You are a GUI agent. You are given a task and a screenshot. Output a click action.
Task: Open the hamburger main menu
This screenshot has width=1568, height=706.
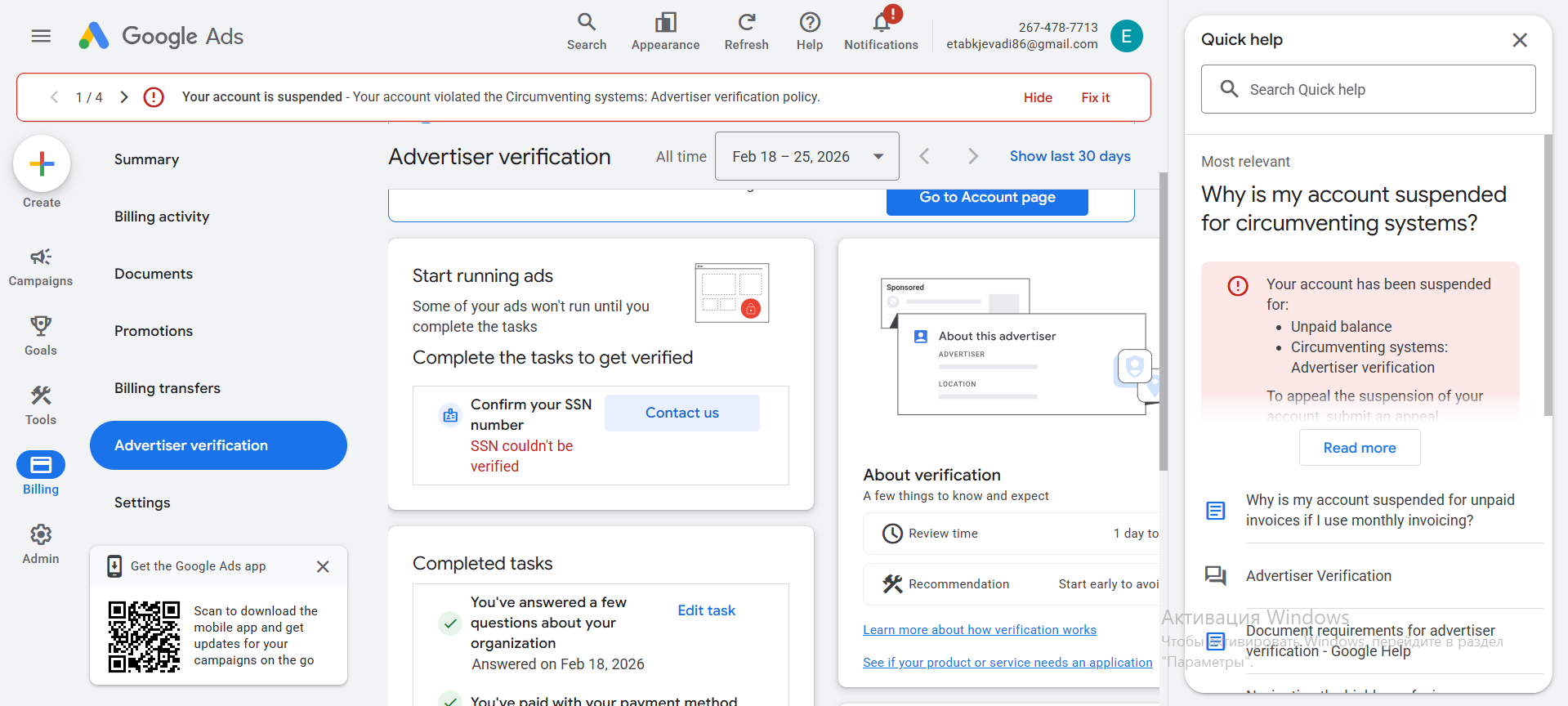pos(41,36)
